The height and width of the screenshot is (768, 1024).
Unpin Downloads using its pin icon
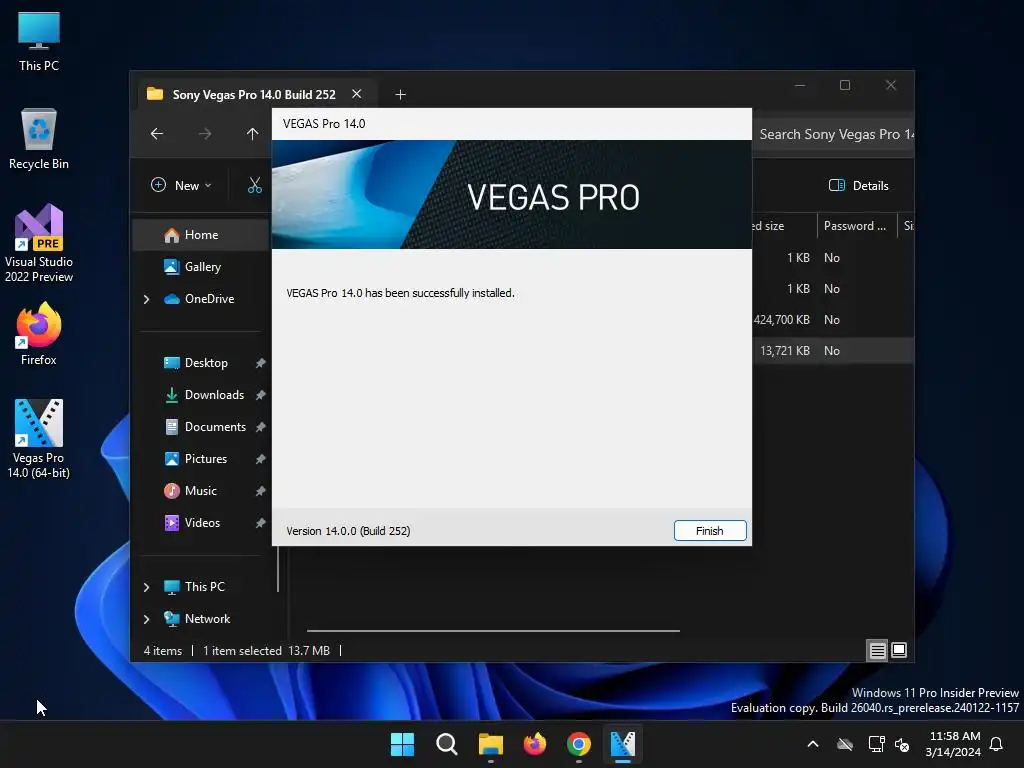pos(261,395)
